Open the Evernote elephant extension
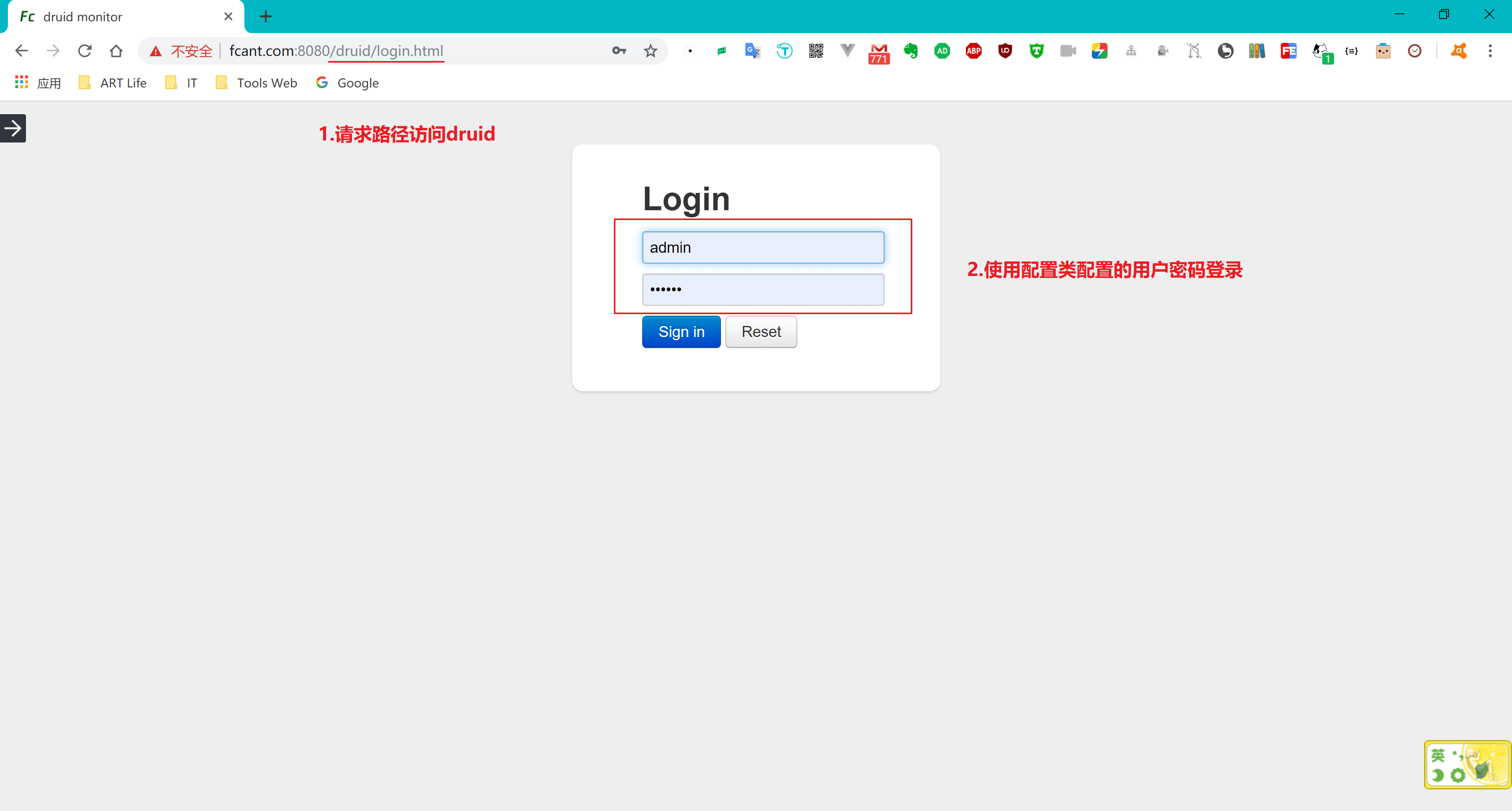 [910, 51]
